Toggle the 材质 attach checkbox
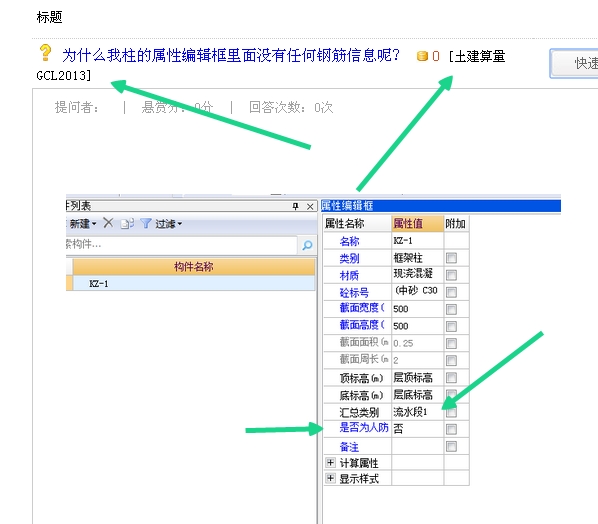 point(451,275)
